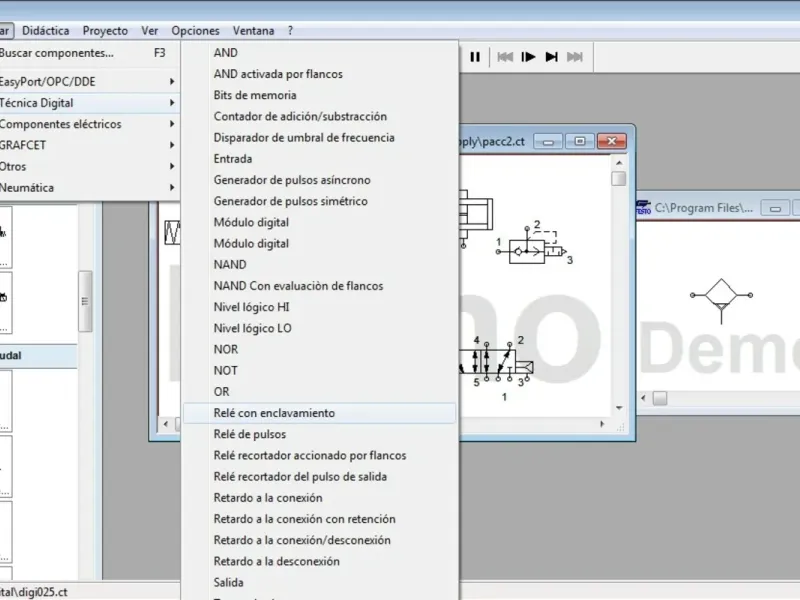Select Entrada component

[319, 159]
